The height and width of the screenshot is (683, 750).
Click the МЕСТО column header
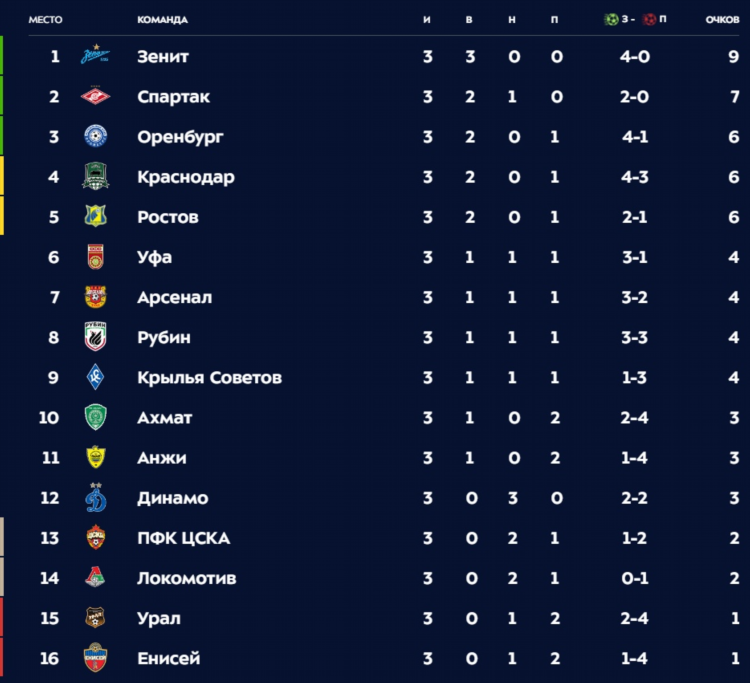coord(45,20)
